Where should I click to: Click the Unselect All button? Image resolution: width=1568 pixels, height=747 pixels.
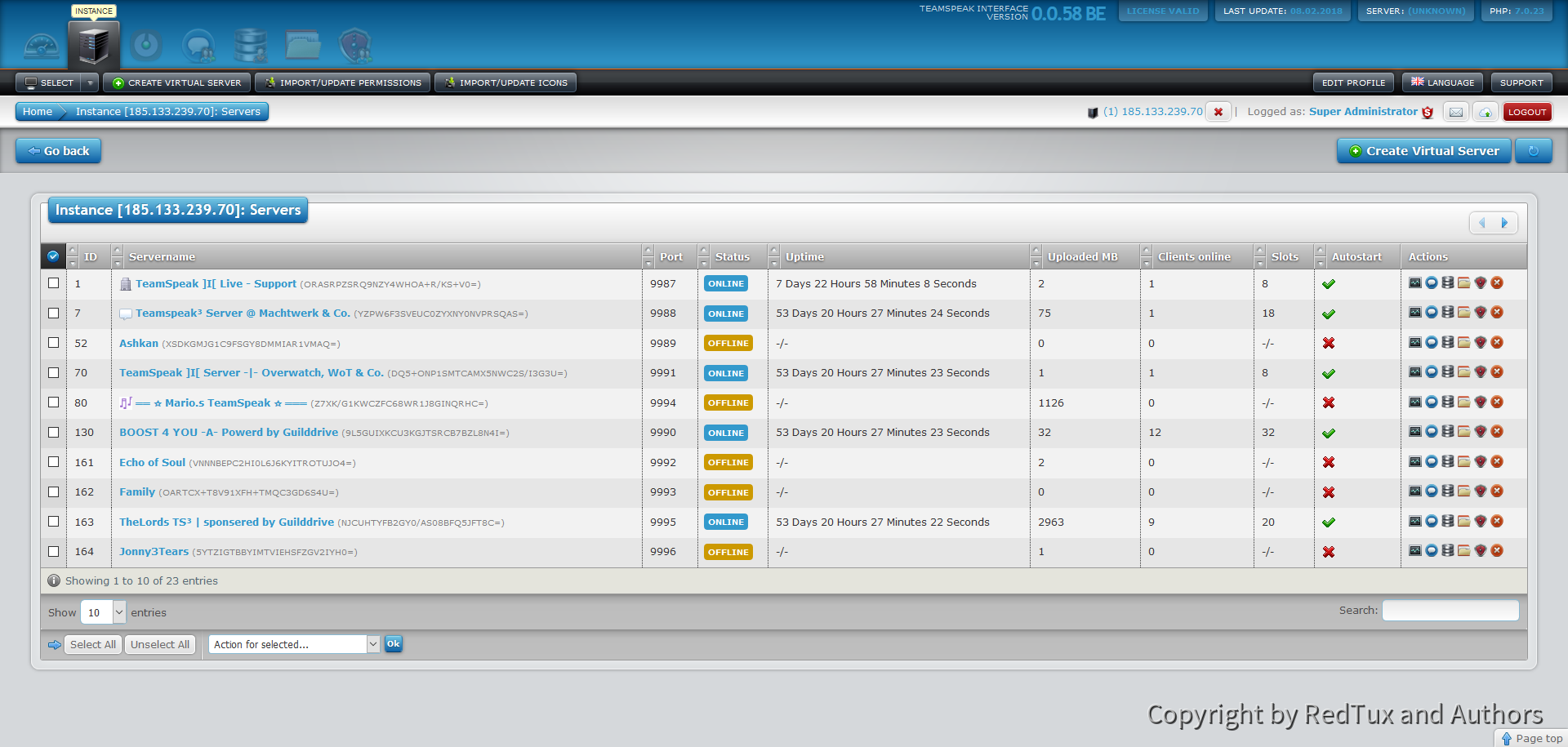click(160, 644)
